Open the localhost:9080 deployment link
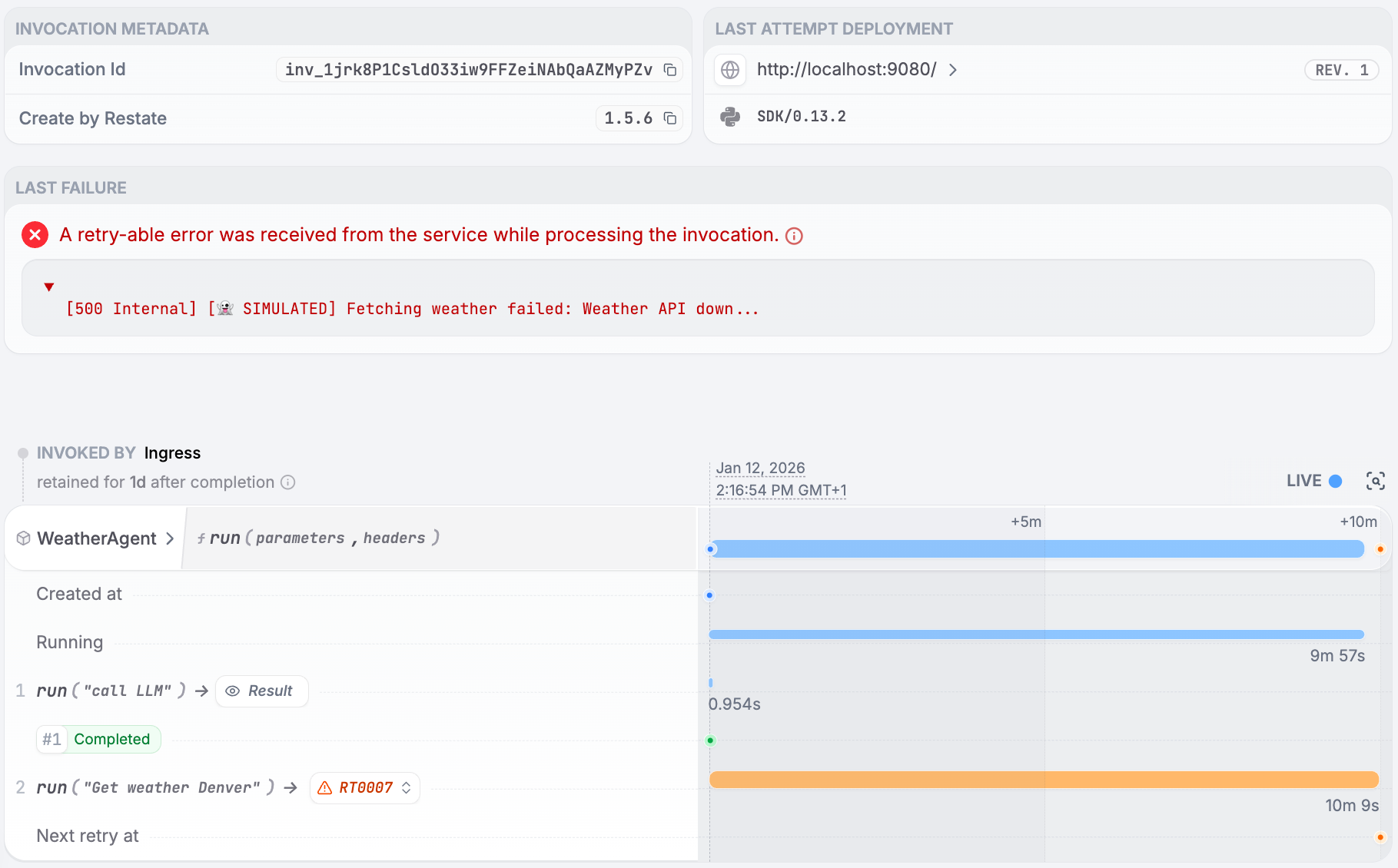This screenshot has width=1398, height=868. tap(846, 70)
